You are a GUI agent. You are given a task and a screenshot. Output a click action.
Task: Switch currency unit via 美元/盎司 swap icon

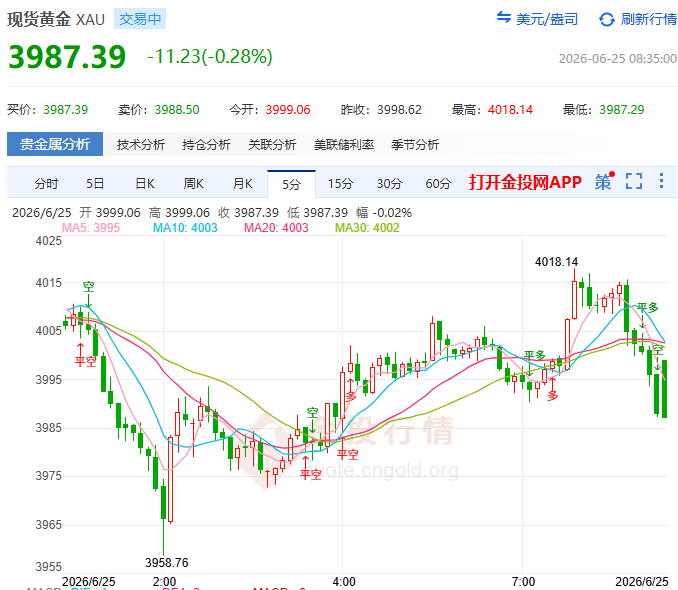tap(504, 18)
